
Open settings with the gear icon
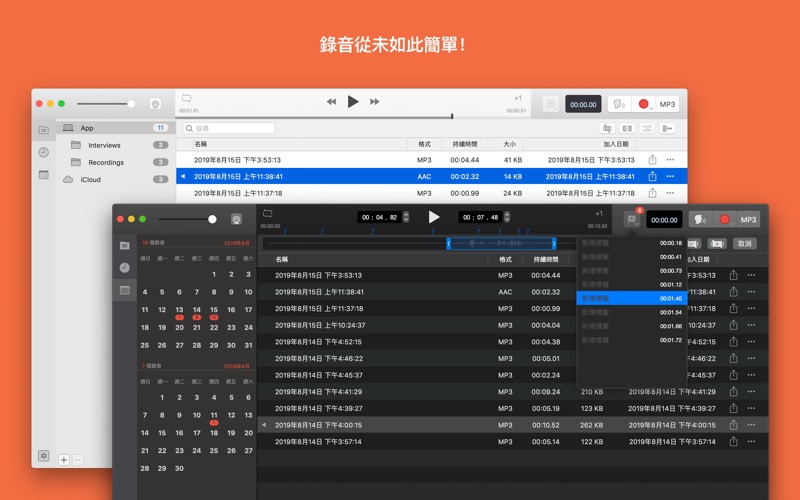(44, 456)
